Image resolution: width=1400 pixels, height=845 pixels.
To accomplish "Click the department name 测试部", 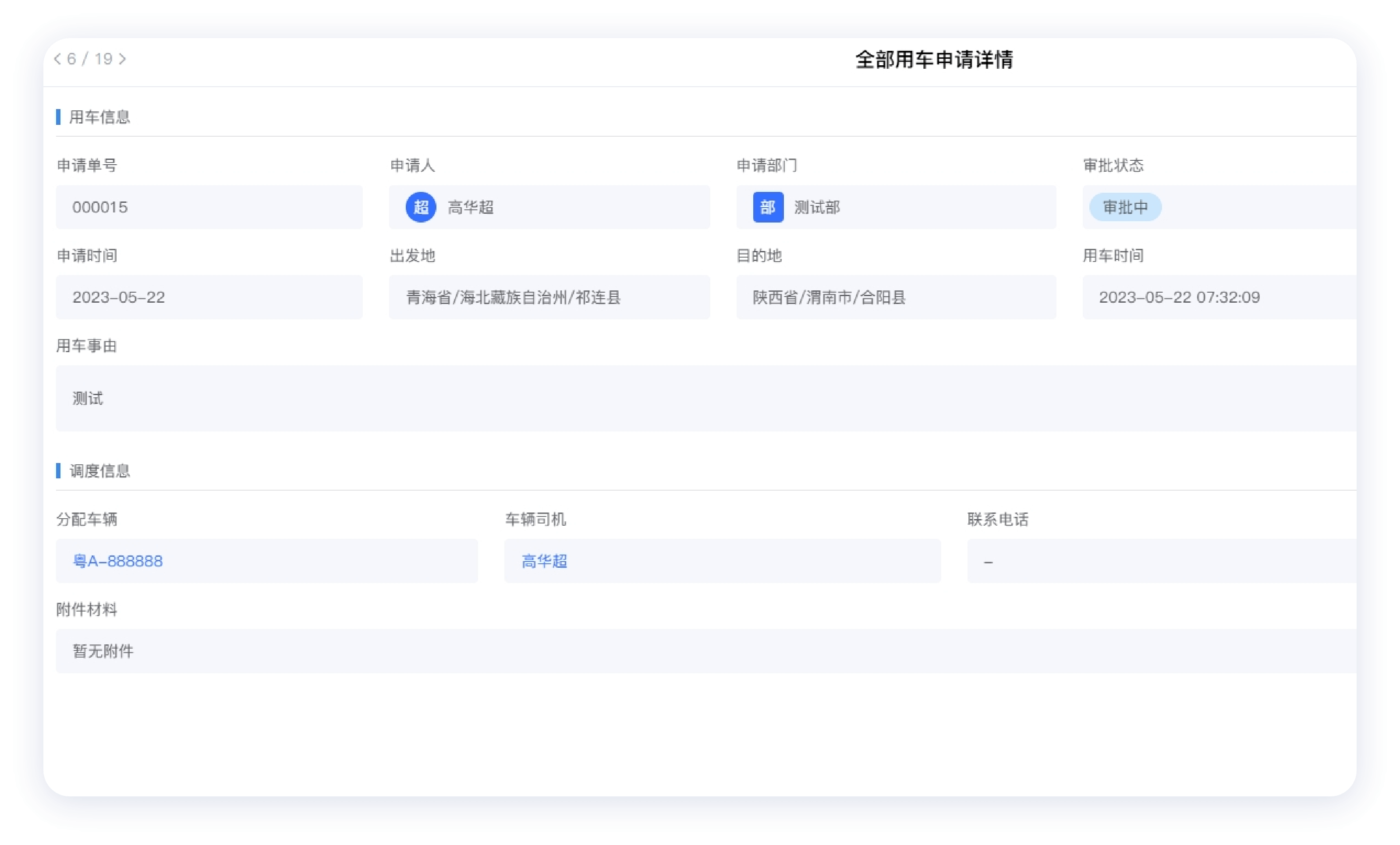I will pos(817,207).
